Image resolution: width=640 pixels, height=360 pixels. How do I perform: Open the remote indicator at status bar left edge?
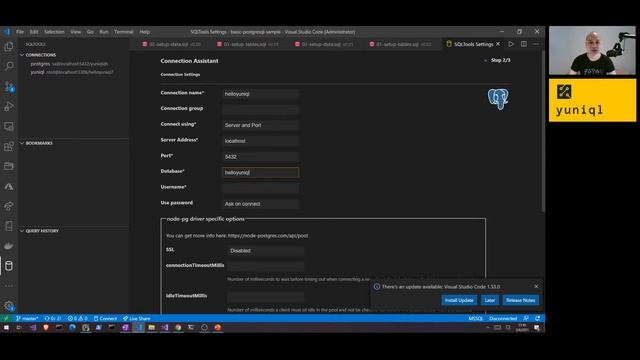pos(6,318)
